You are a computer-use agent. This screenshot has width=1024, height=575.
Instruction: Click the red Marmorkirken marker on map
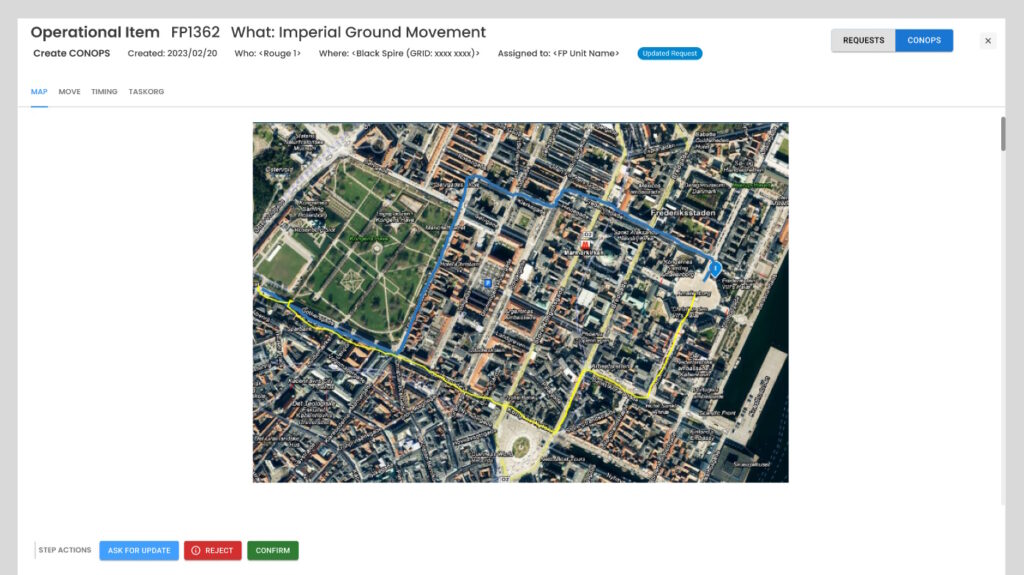(587, 244)
